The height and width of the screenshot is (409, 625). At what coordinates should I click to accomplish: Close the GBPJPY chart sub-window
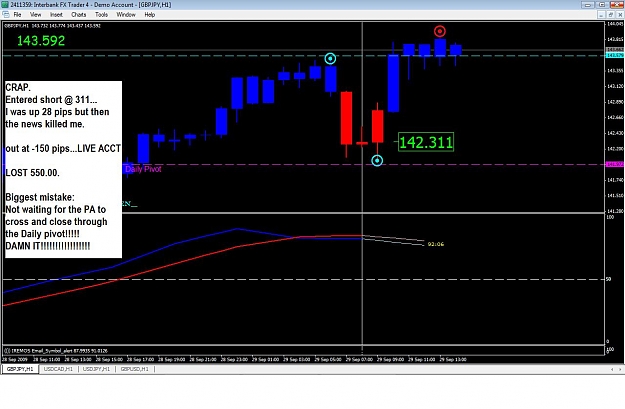click(x=620, y=15)
